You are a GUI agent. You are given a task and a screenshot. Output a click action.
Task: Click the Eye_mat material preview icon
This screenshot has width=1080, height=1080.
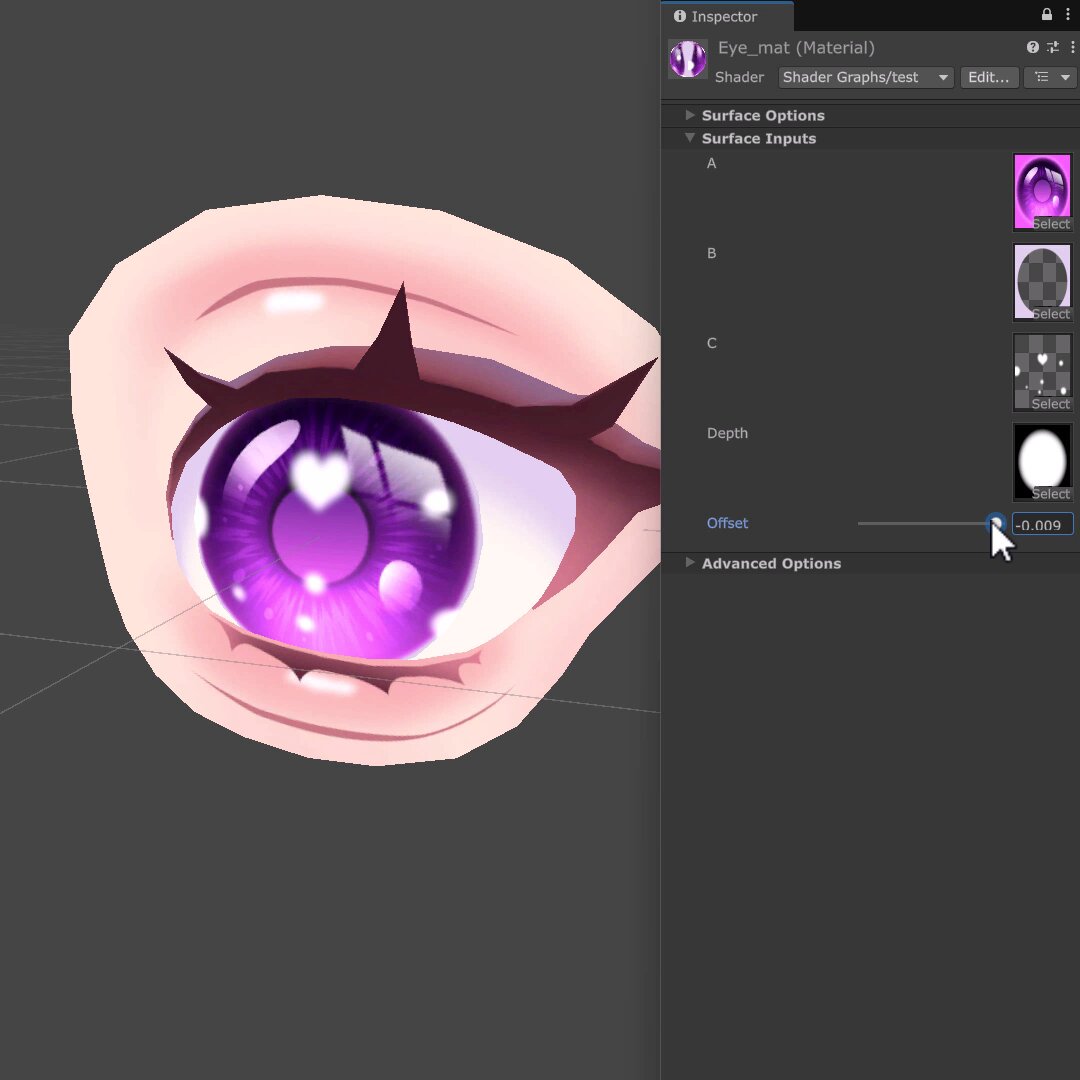[x=687, y=59]
